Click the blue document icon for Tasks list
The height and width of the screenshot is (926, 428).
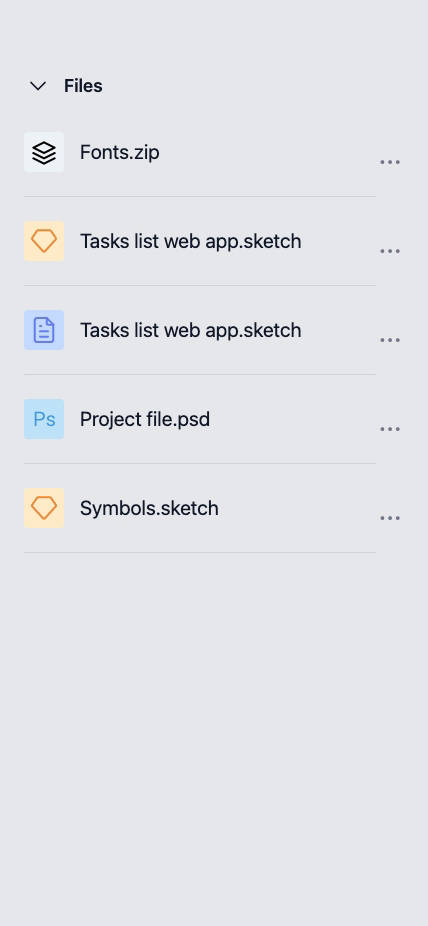[x=44, y=330]
